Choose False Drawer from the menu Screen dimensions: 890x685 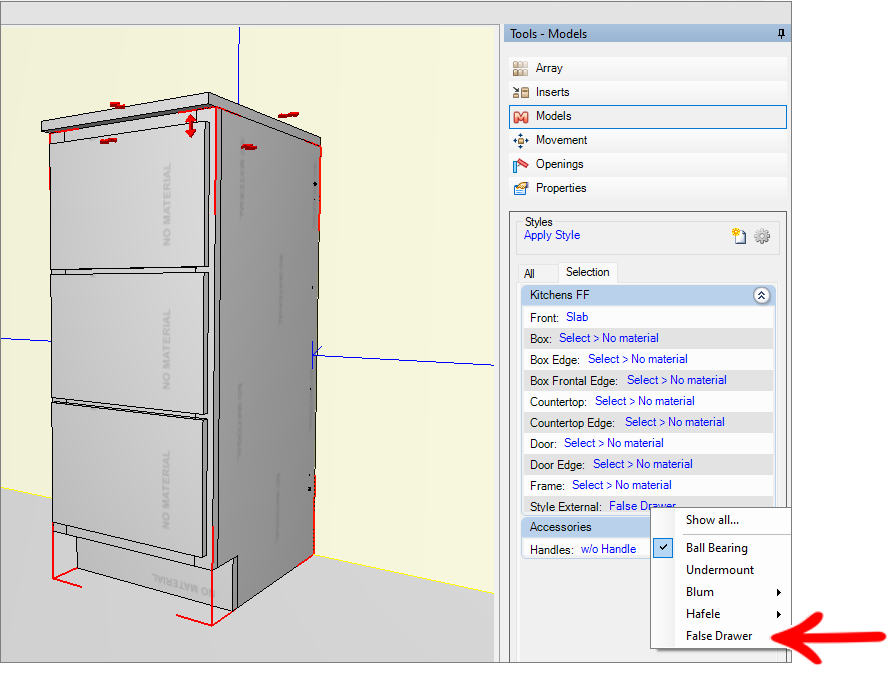click(x=719, y=636)
